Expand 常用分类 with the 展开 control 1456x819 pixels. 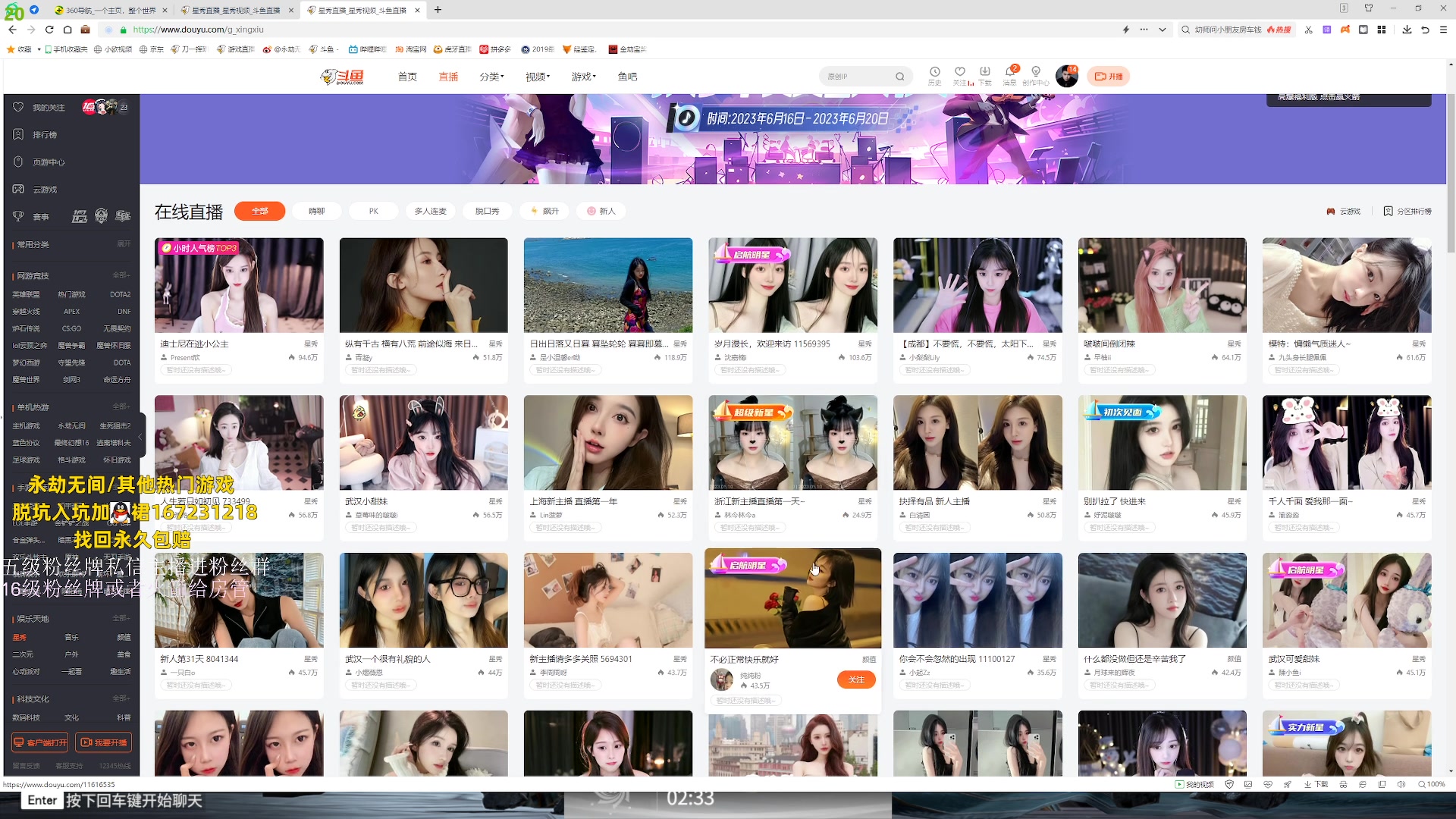122,244
